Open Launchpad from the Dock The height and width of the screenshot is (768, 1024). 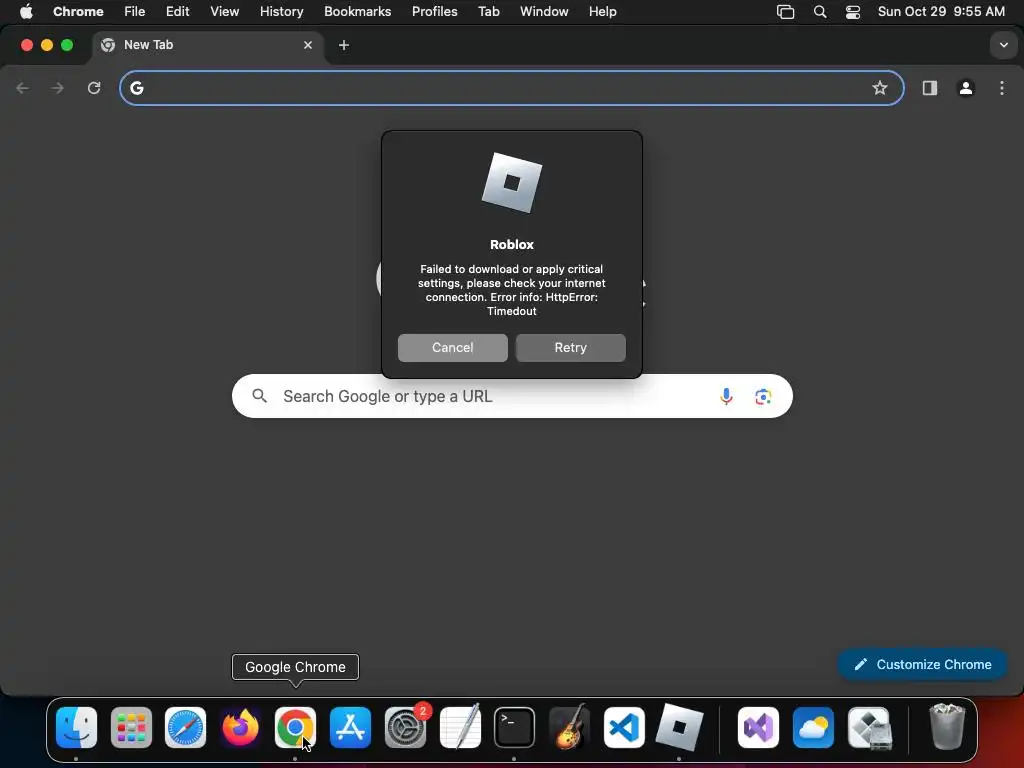point(131,727)
